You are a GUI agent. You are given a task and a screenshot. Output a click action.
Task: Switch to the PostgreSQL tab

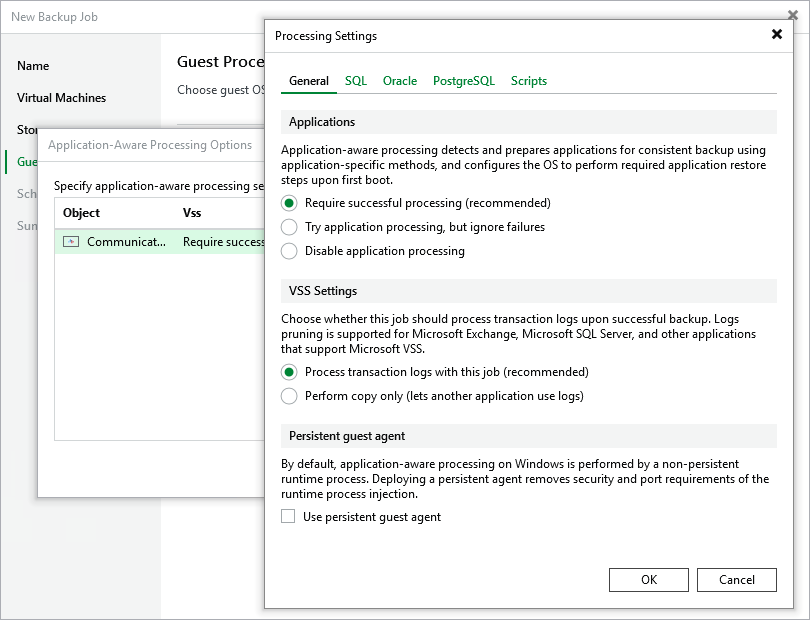[464, 81]
